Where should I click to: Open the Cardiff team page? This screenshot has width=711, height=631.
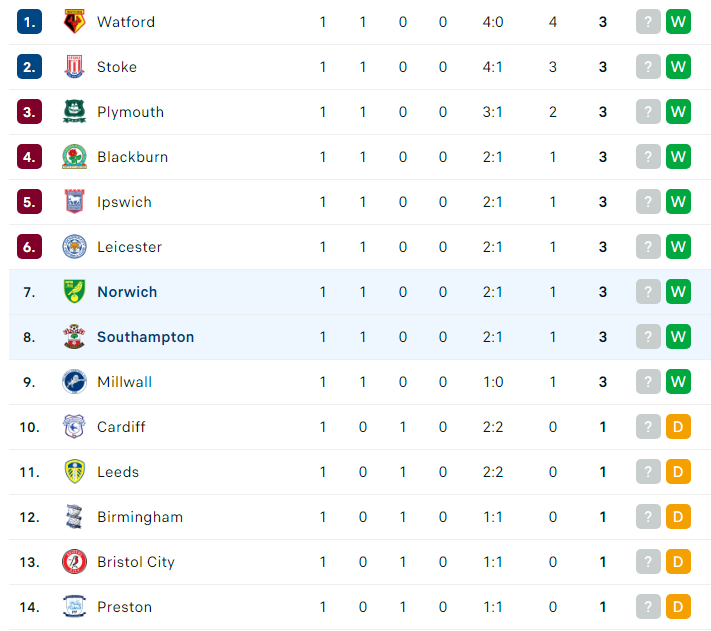pyautogui.click(x=121, y=427)
